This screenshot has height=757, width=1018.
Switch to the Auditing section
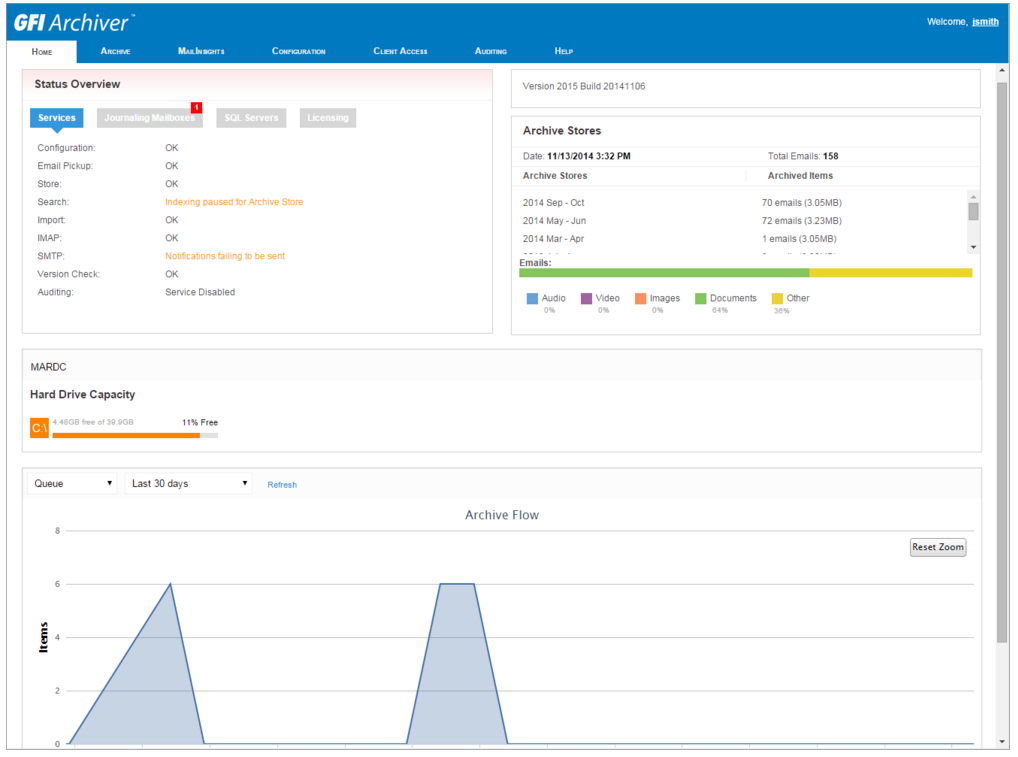click(490, 50)
